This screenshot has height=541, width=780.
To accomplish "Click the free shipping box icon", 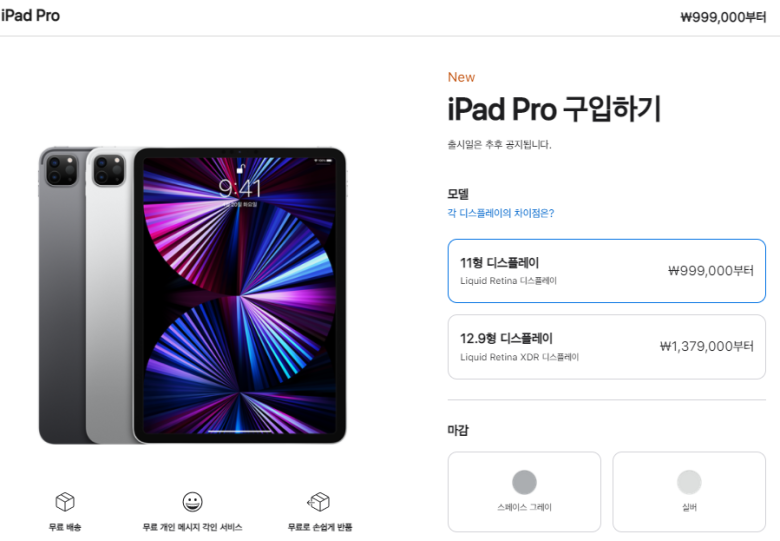I will tap(65, 502).
